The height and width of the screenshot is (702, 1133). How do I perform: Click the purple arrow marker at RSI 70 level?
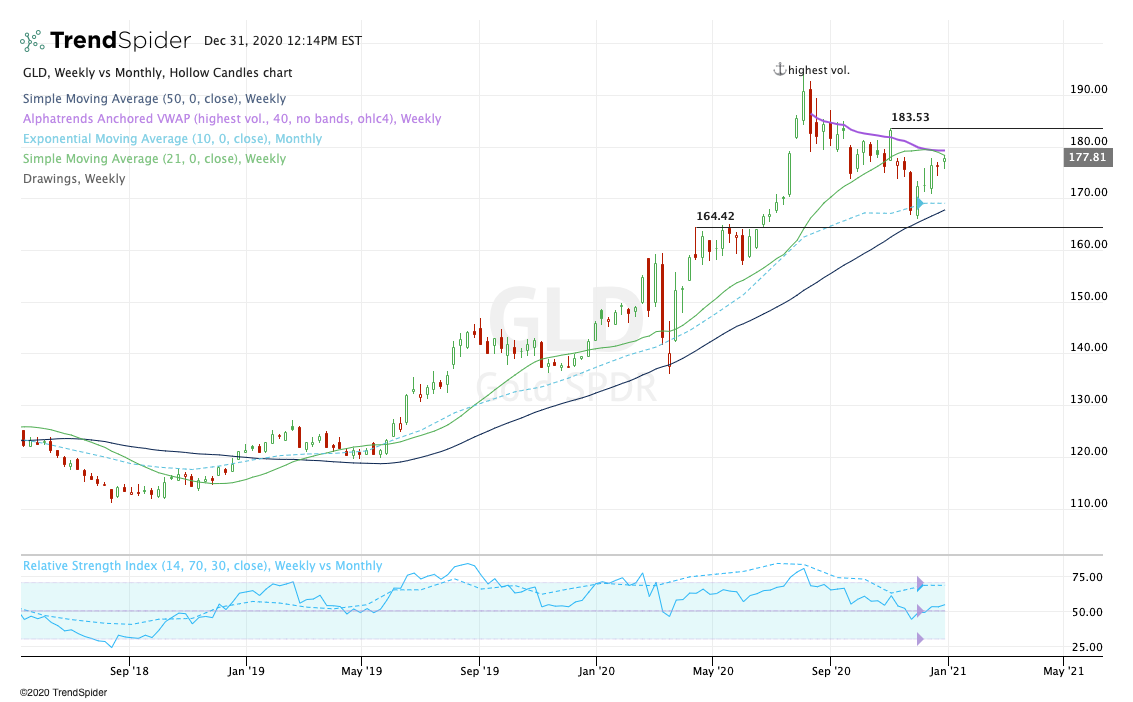920,584
